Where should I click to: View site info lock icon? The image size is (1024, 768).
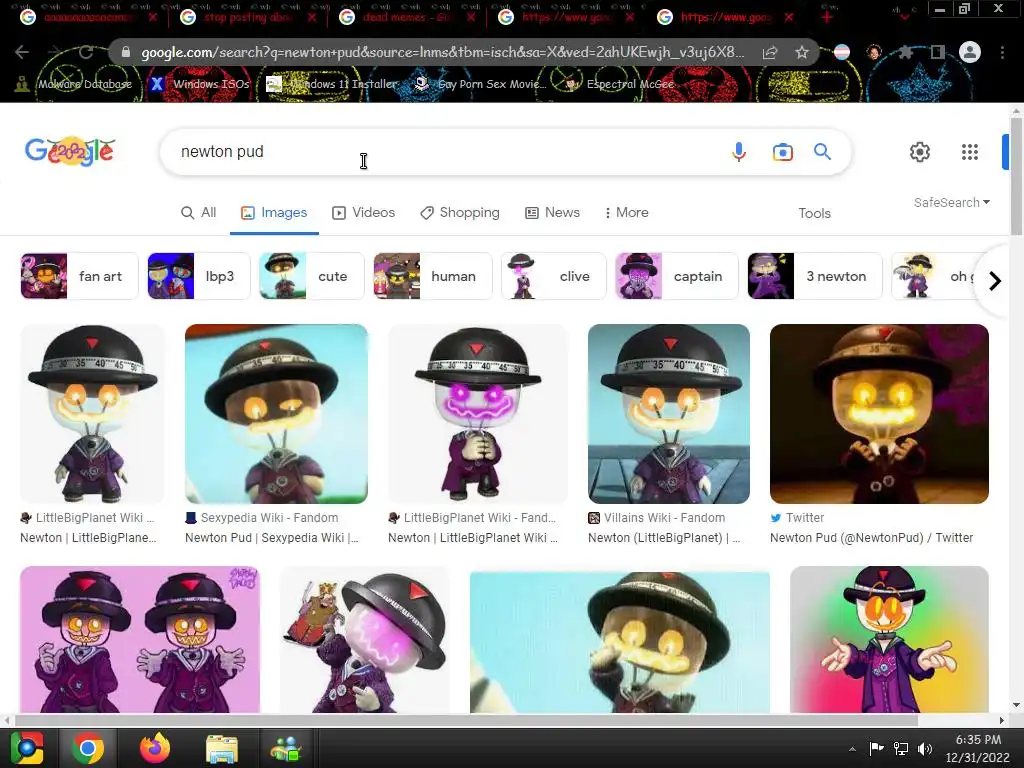coord(126,52)
